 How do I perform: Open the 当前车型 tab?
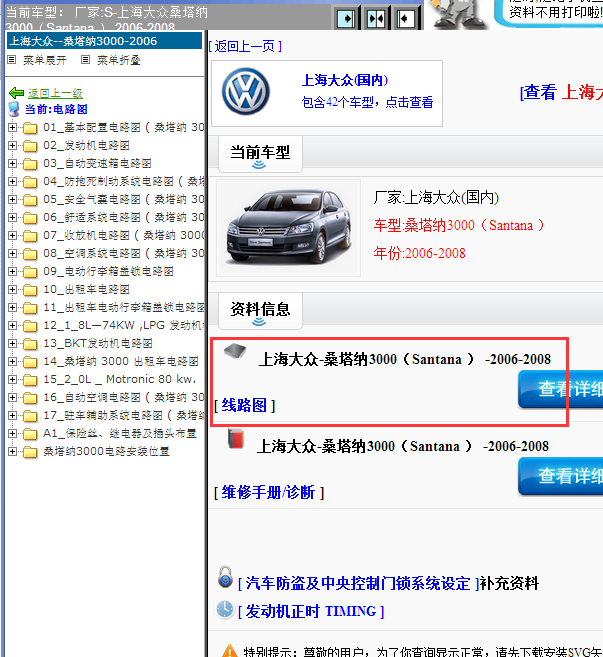coord(260,154)
